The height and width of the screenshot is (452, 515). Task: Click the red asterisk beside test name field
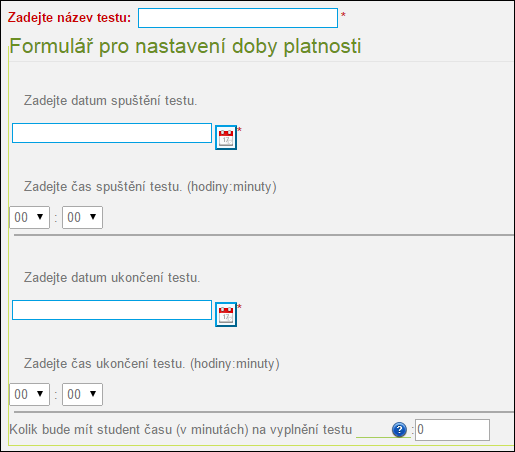click(x=343, y=15)
